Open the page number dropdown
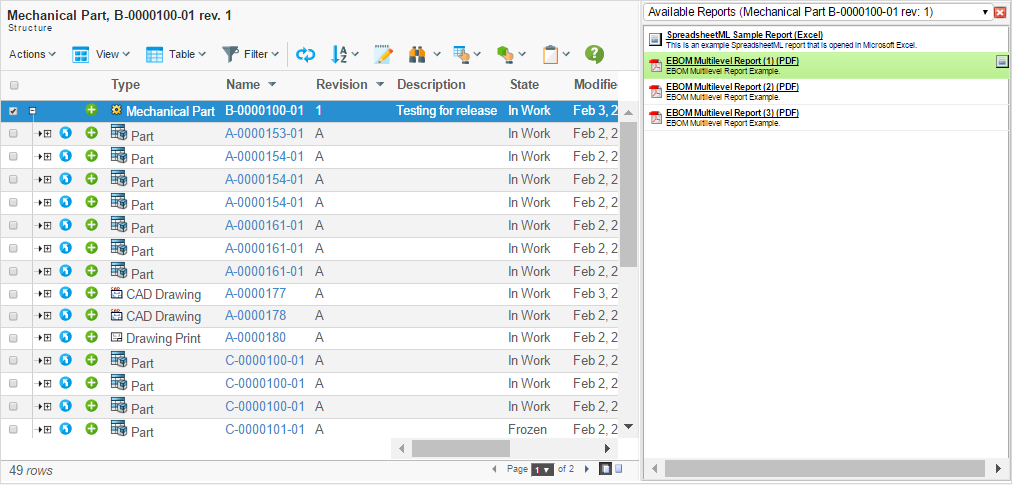 542,469
